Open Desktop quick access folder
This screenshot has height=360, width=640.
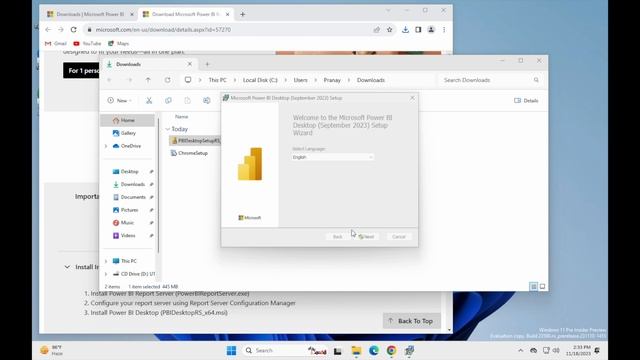(129, 171)
